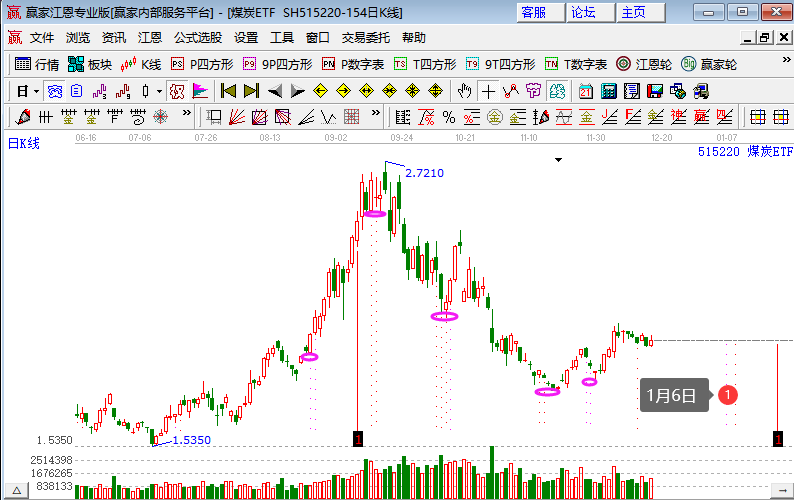Open the calendar 21 icon
Image resolution: width=794 pixels, height=500 pixels.
click(x=586, y=92)
